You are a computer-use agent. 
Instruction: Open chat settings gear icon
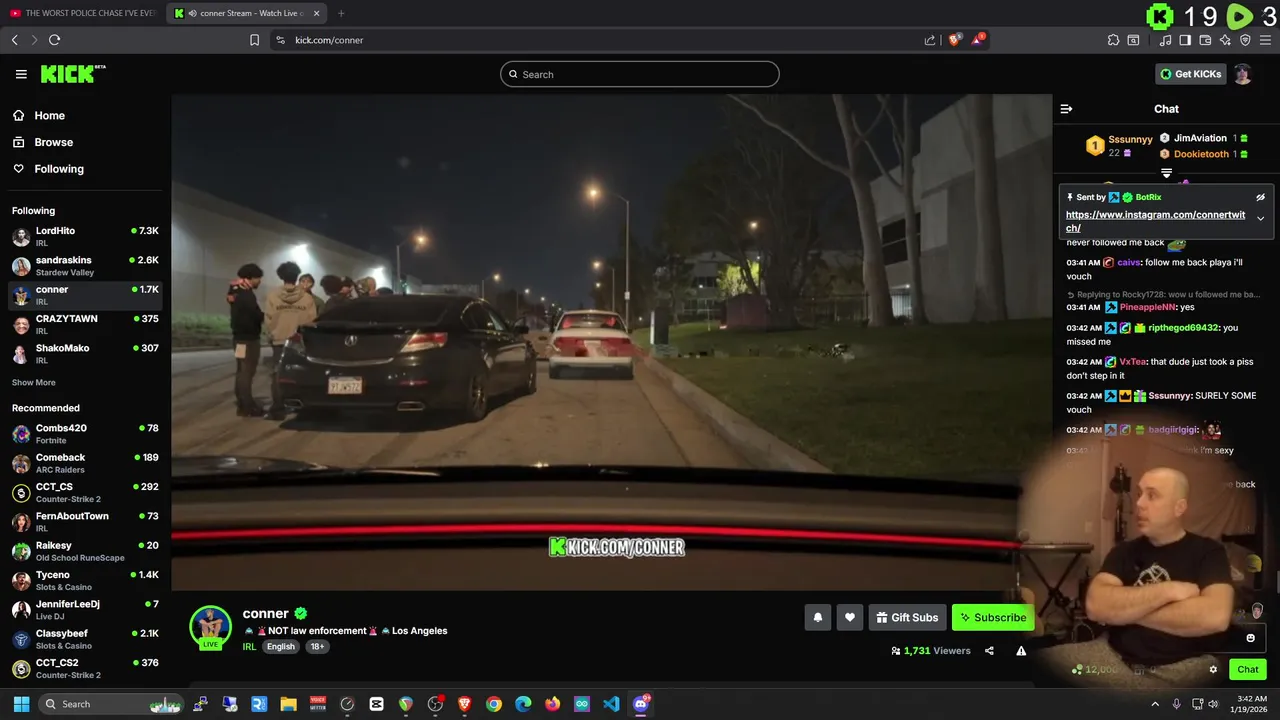(x=1213, y=669)
